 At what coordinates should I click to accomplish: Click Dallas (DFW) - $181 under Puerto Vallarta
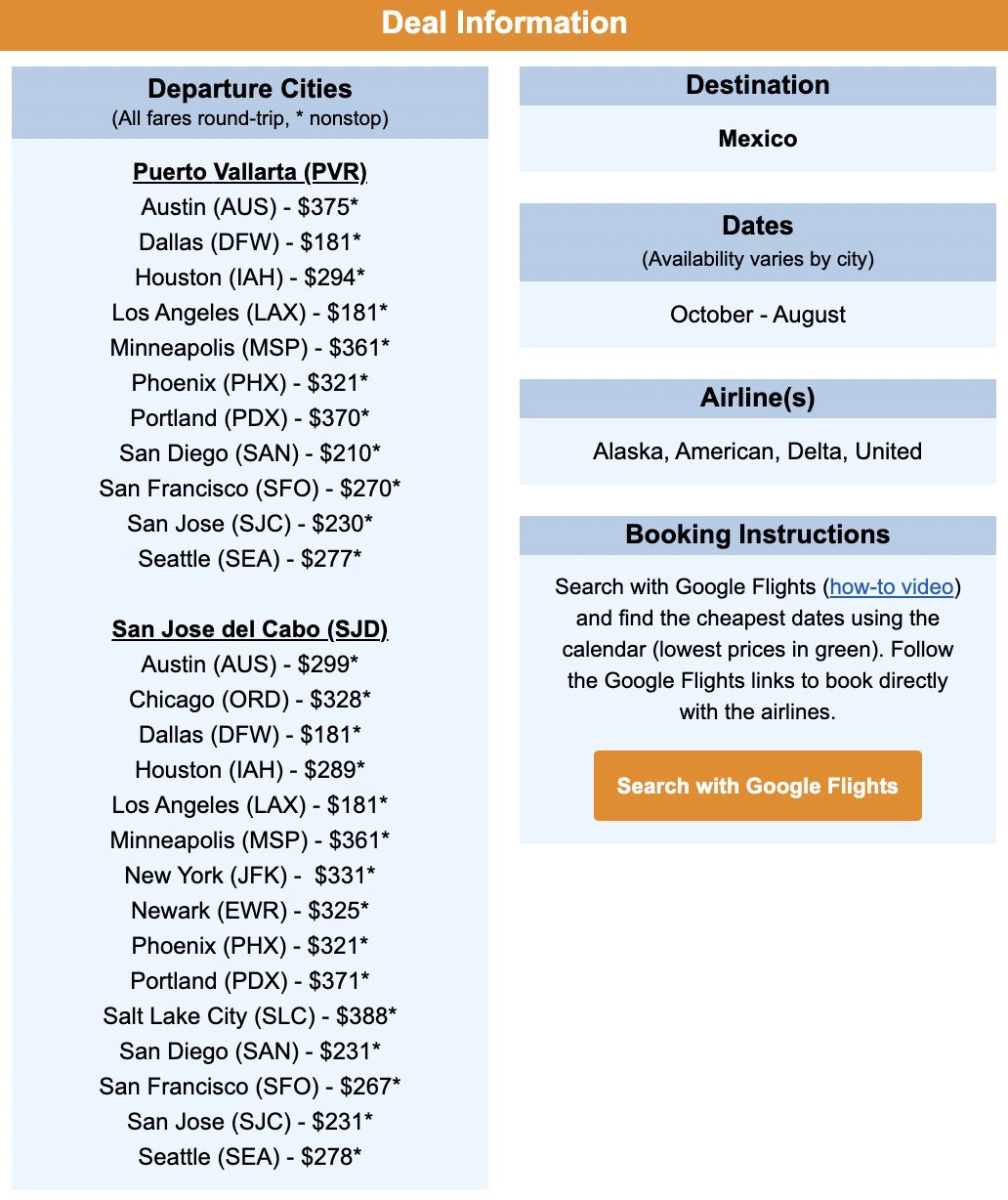coord(250,242)
